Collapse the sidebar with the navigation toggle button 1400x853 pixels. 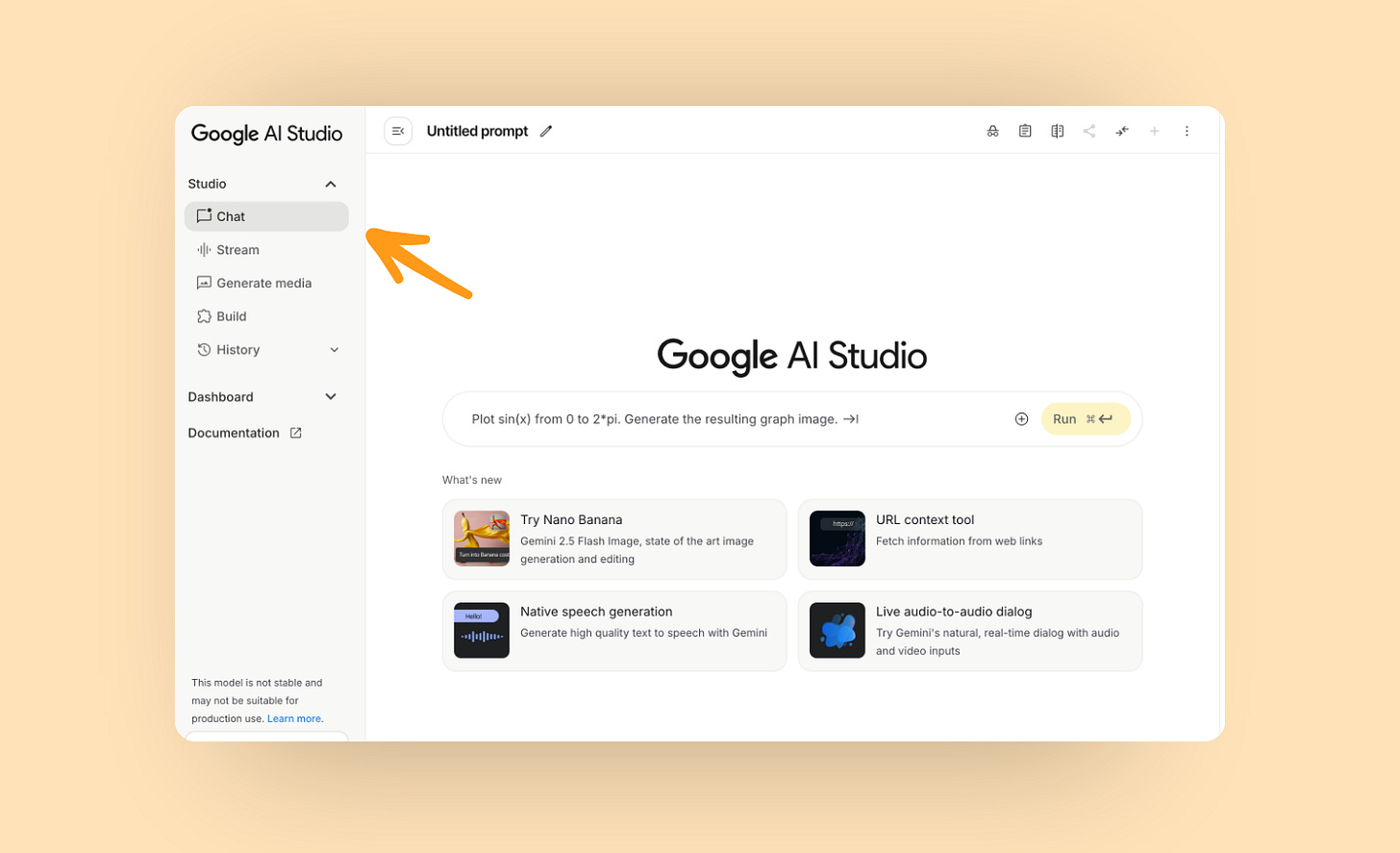398,131
